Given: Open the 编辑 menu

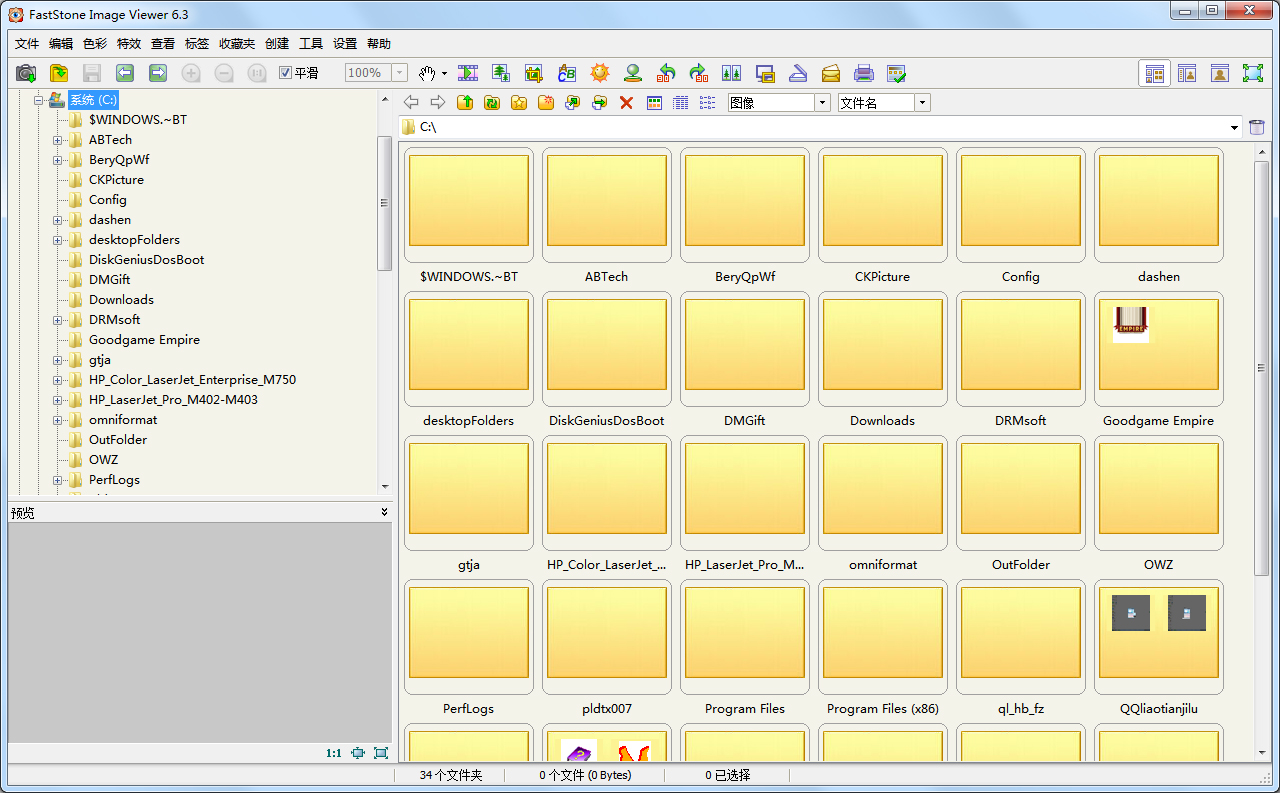Looking at the screenshot, I should [61, 43].
